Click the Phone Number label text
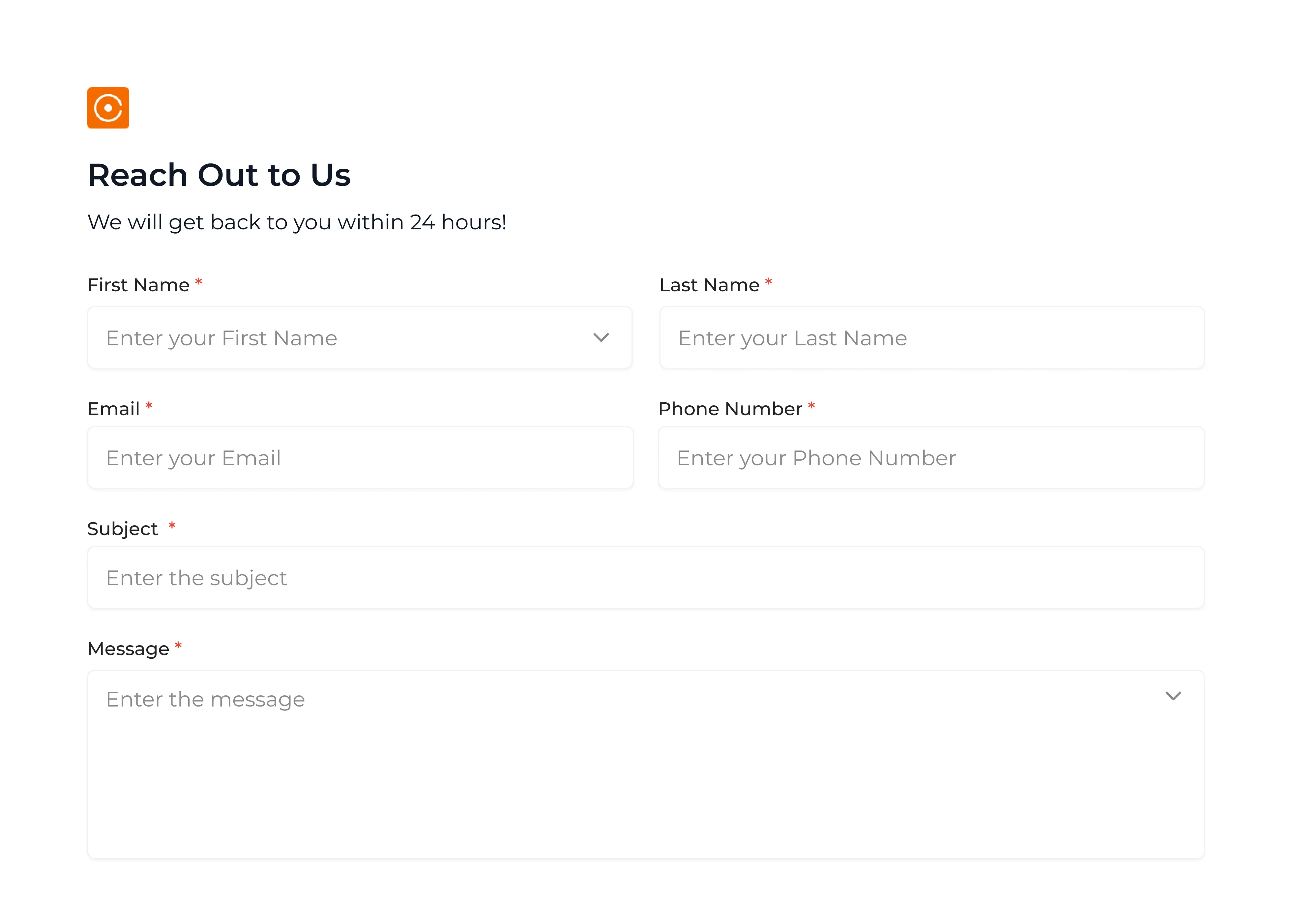 [730, 409]
